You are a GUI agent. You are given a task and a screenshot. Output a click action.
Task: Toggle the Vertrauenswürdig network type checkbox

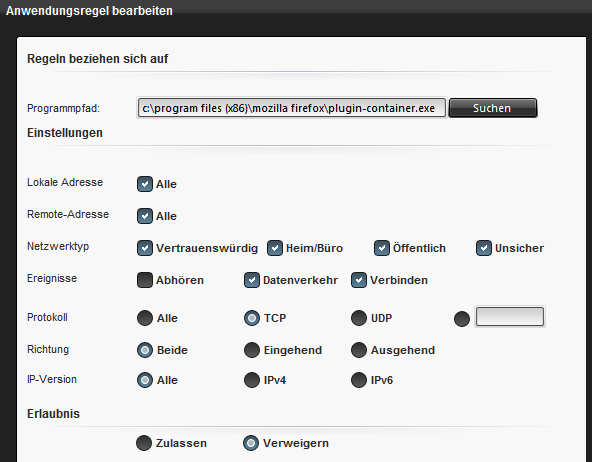click(145, 248)
